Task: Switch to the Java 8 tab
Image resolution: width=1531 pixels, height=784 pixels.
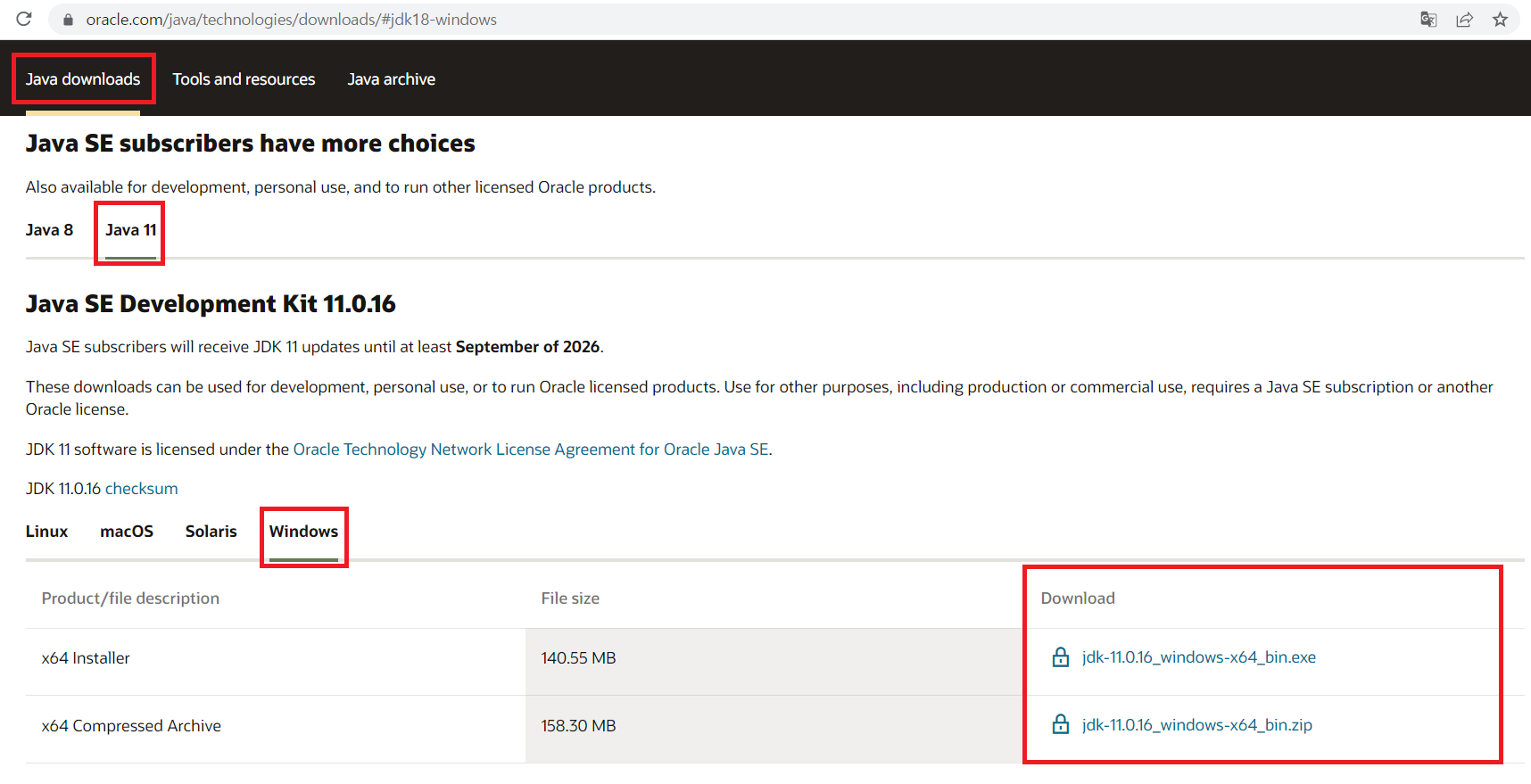Action: pyautogui.click(x=49, y=230)
